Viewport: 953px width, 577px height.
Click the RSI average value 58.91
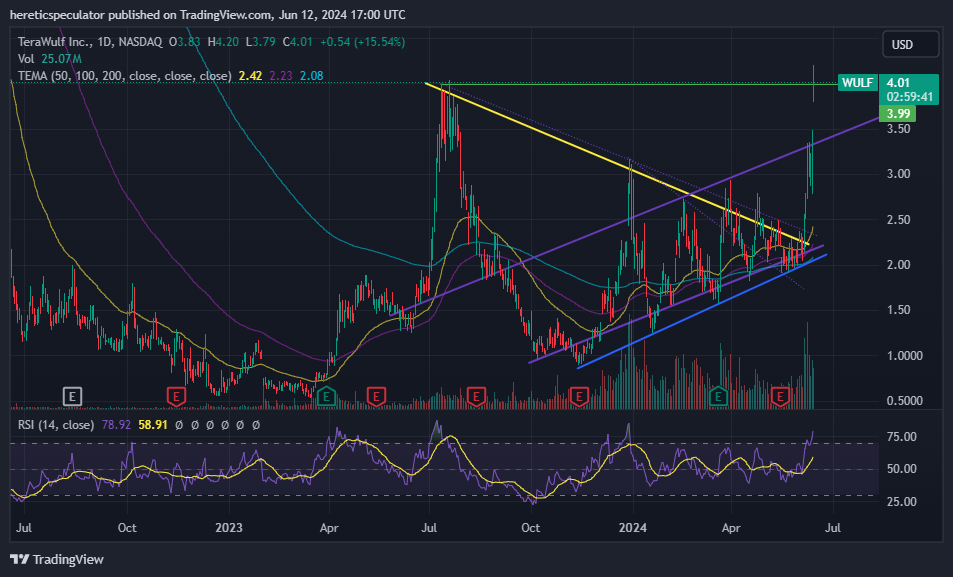(x=153, y=424)
